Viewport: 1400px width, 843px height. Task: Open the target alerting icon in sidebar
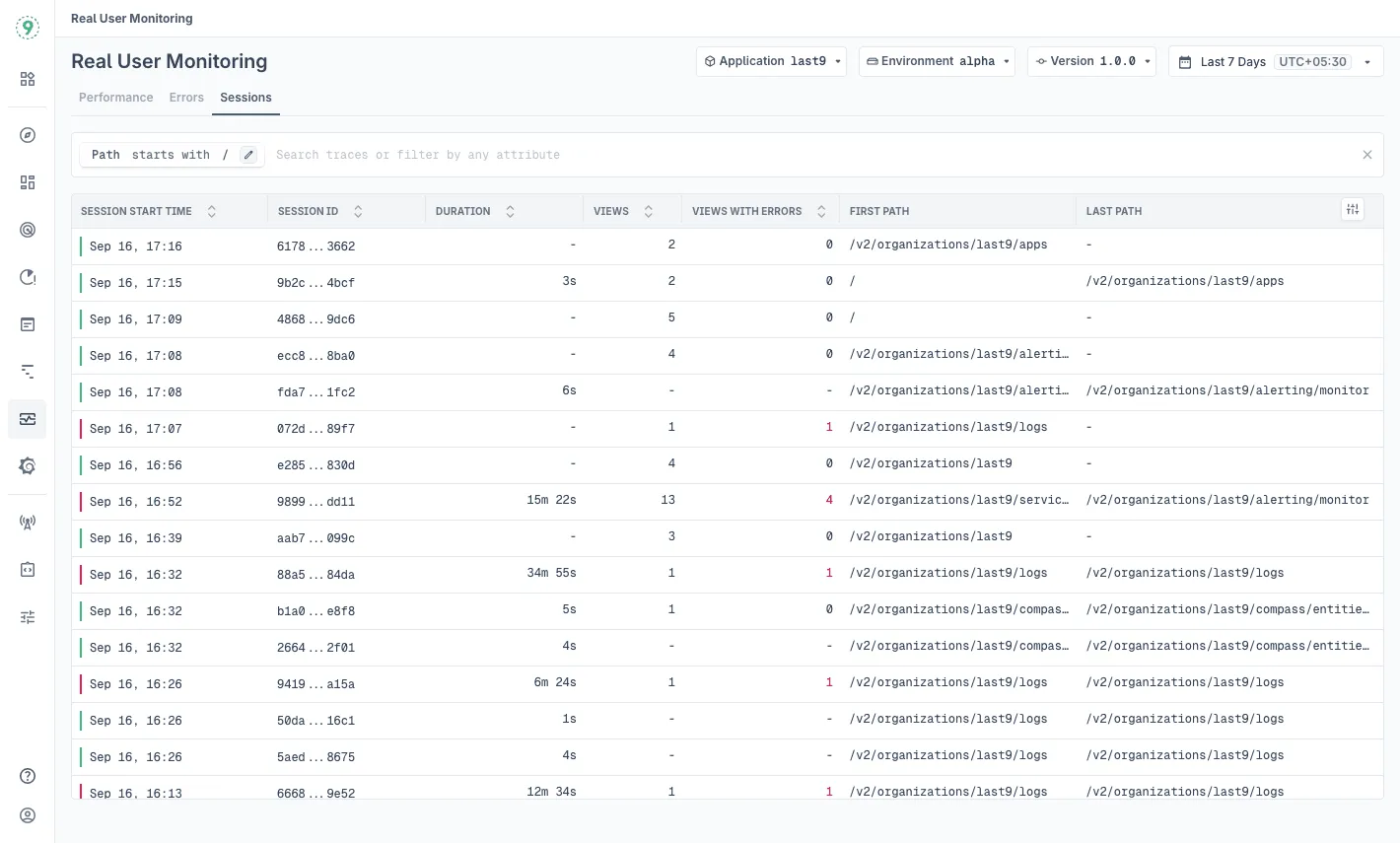coord(28,230)
